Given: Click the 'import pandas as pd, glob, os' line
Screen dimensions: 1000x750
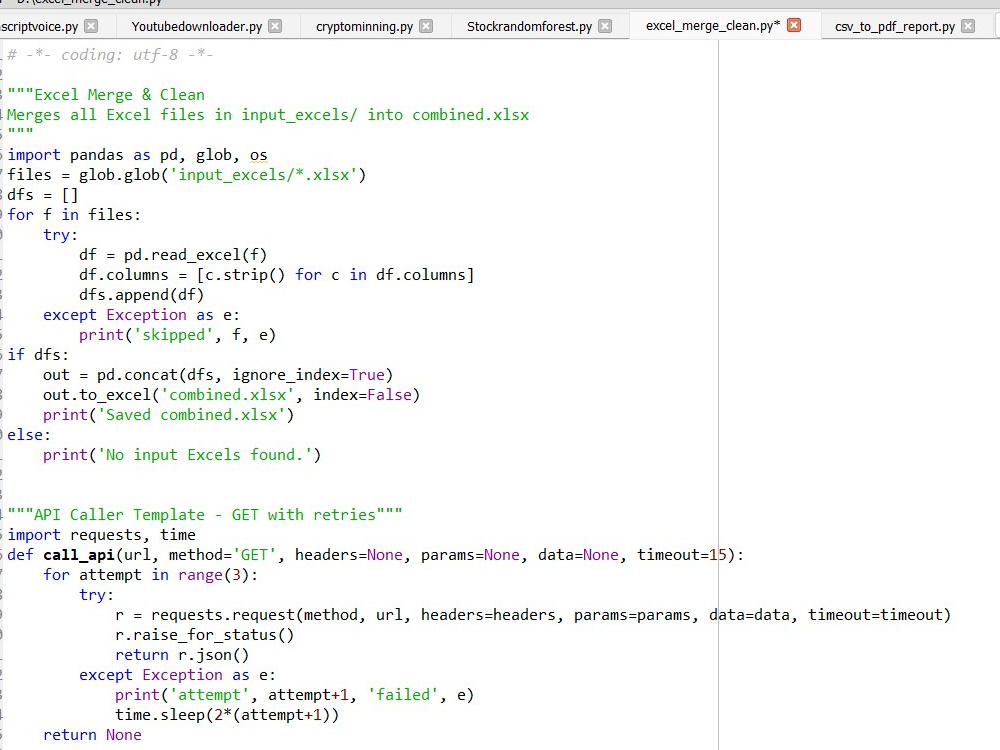Looking at the screenshot, I should [x=137, y=155].
